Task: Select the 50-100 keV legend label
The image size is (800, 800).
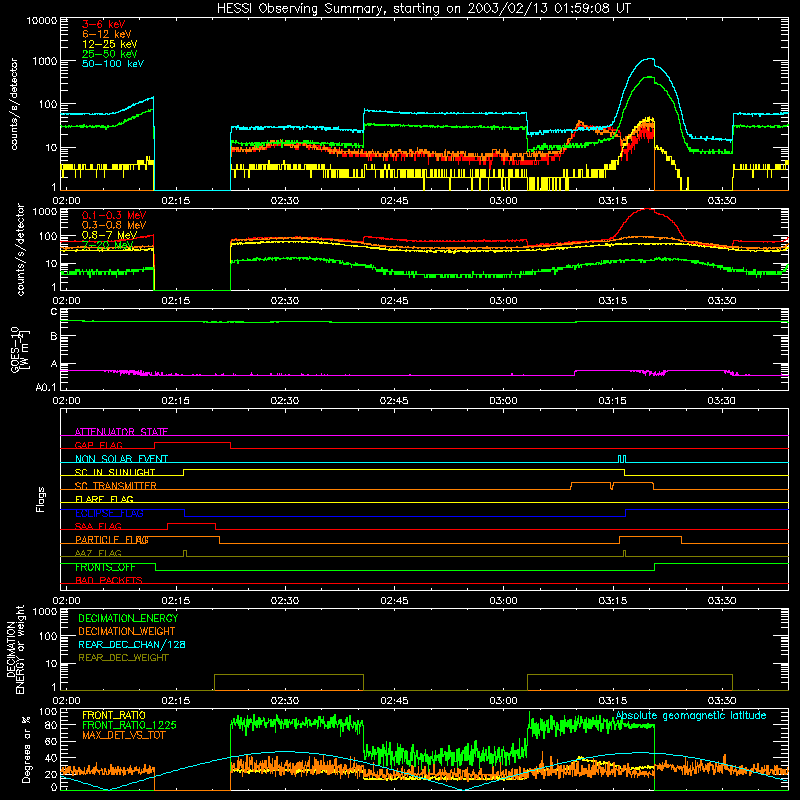Action: pos(113,64)
